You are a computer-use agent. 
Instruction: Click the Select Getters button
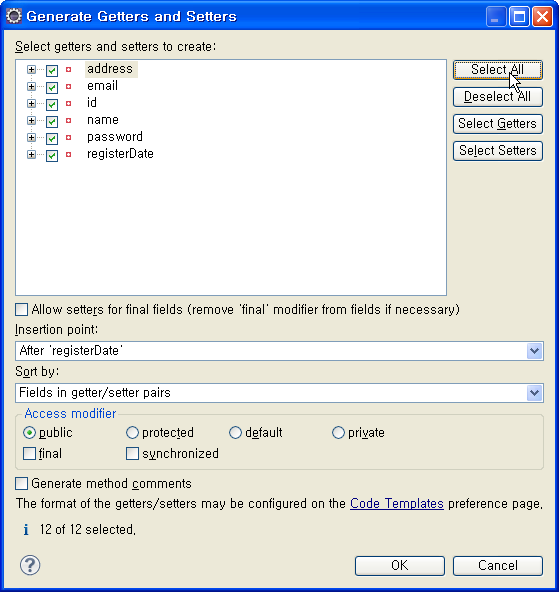pyautogui.click(x=498, y=124)
